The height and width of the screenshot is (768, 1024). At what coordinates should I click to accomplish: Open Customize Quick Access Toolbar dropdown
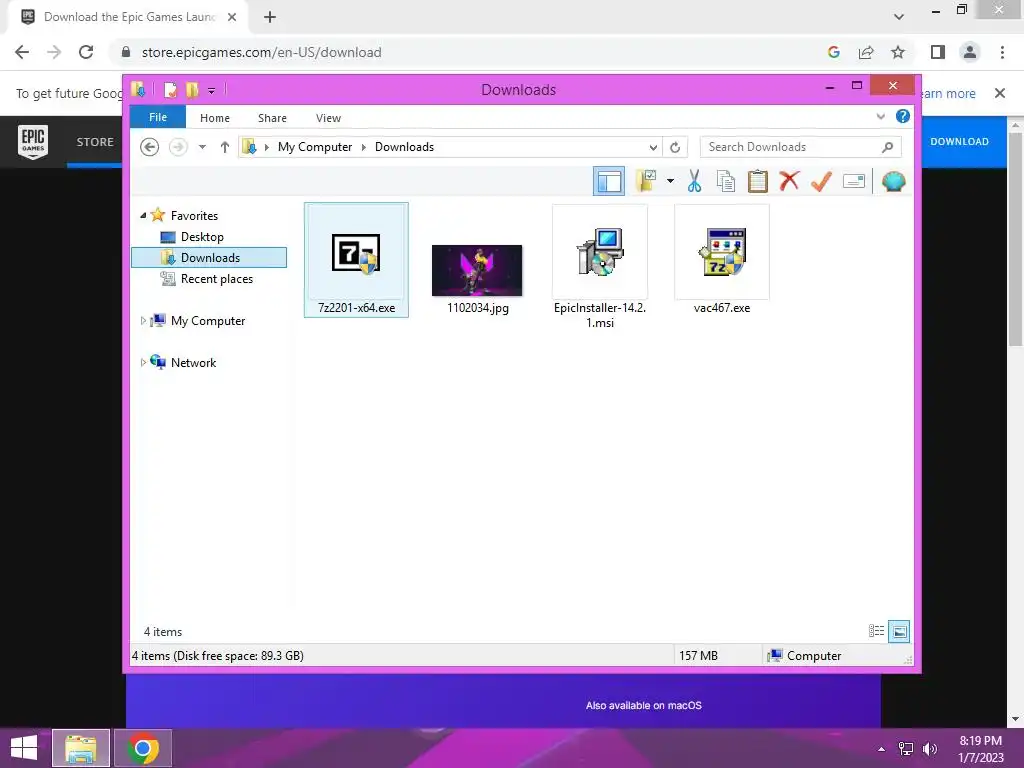212,90
